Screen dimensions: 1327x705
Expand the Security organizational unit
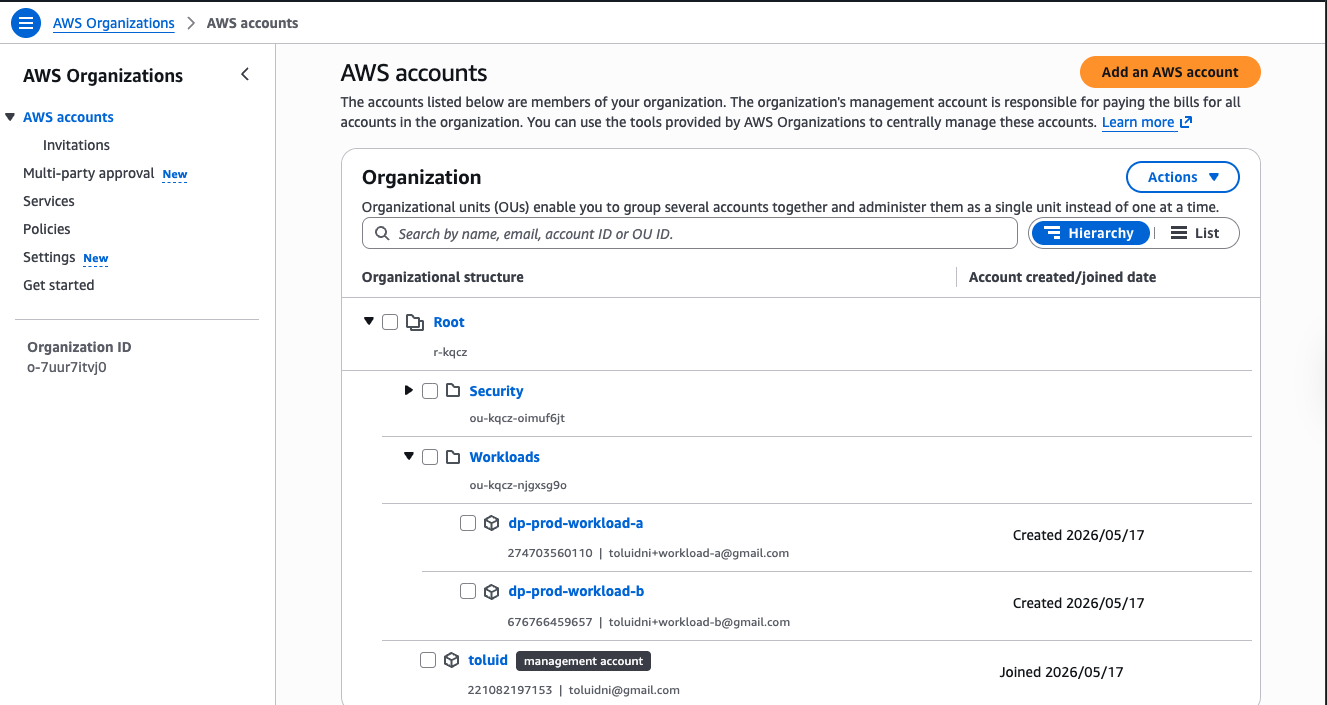408,390
